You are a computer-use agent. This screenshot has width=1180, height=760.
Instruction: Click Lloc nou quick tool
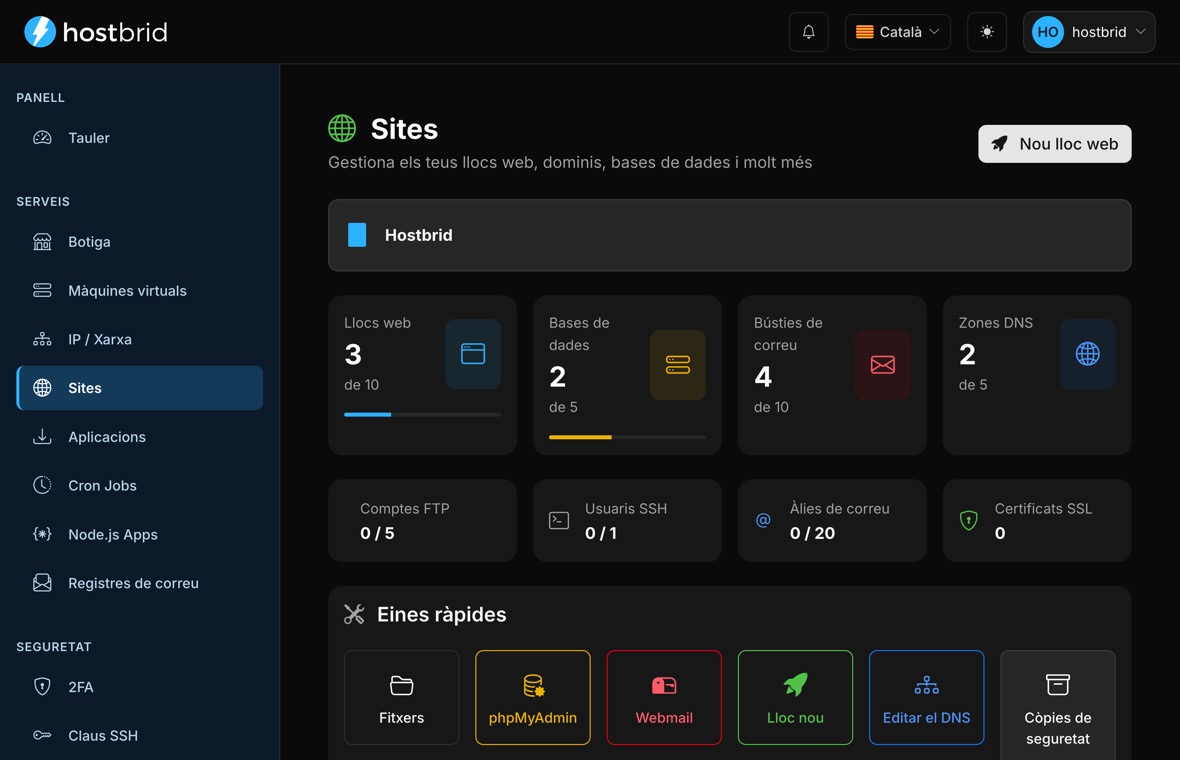click(x=795, y=698)
